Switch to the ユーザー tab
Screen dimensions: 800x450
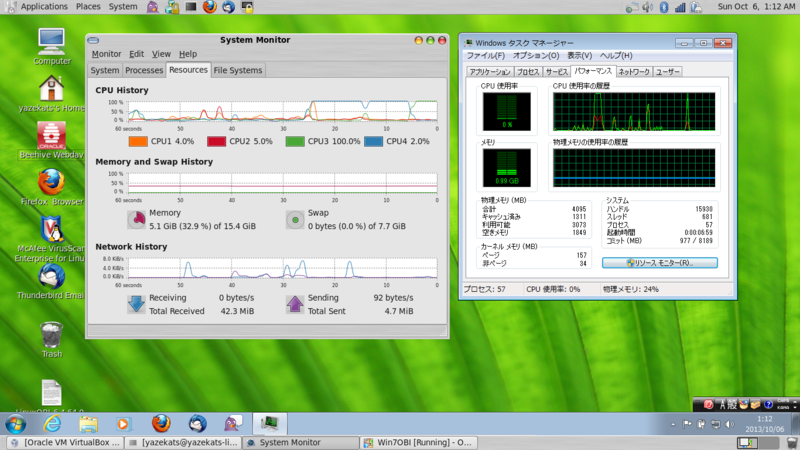(667, 72)
